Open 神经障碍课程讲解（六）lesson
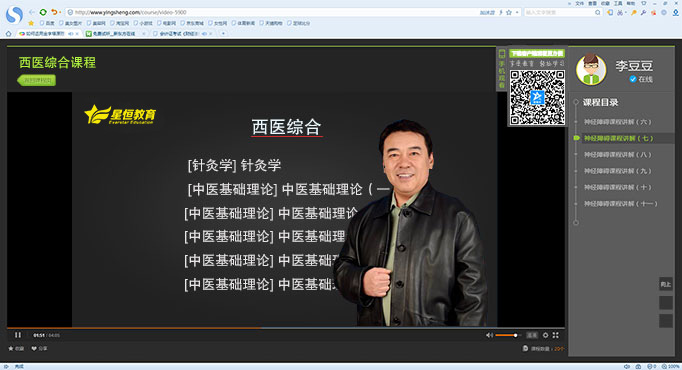Image resolution: width=682 pixels, height=370 pixels. tap(617, 122)
